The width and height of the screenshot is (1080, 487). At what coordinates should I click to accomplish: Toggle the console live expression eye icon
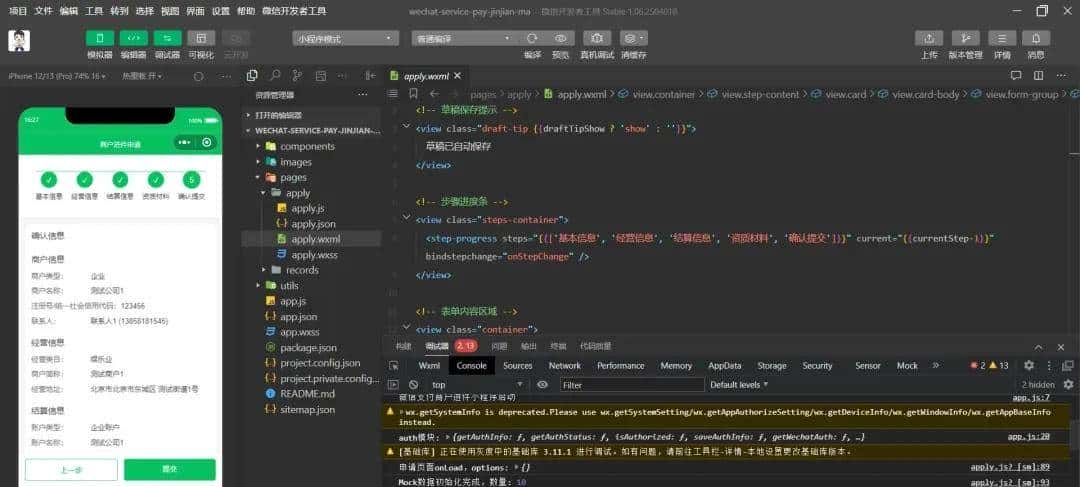click(x=542, y=384)
